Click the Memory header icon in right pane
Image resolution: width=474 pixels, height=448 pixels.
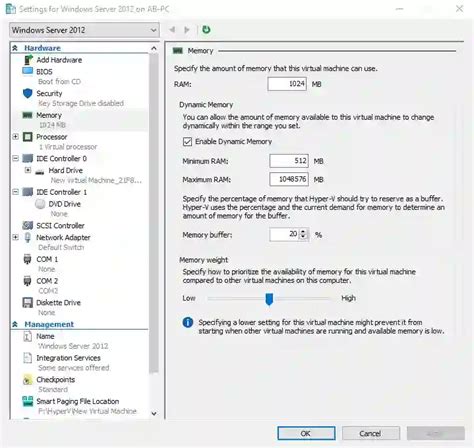(178, 51)
